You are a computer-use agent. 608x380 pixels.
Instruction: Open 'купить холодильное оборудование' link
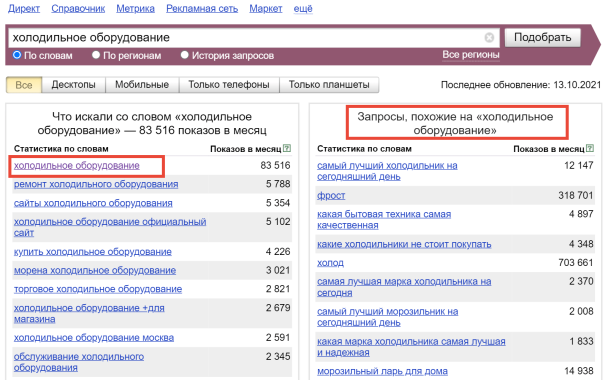pyautogui.click(x=93, y=252)
